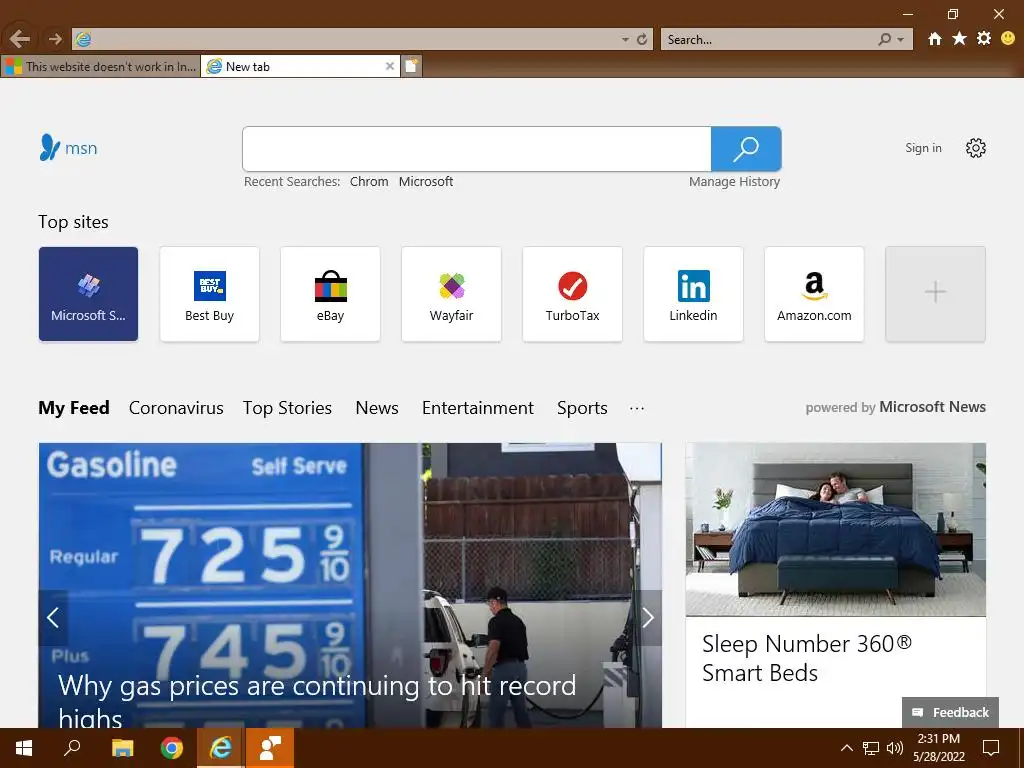Select recent search 'Microsoft'
This screenshot has width=1024, height=768.
(x=426, y=182)
